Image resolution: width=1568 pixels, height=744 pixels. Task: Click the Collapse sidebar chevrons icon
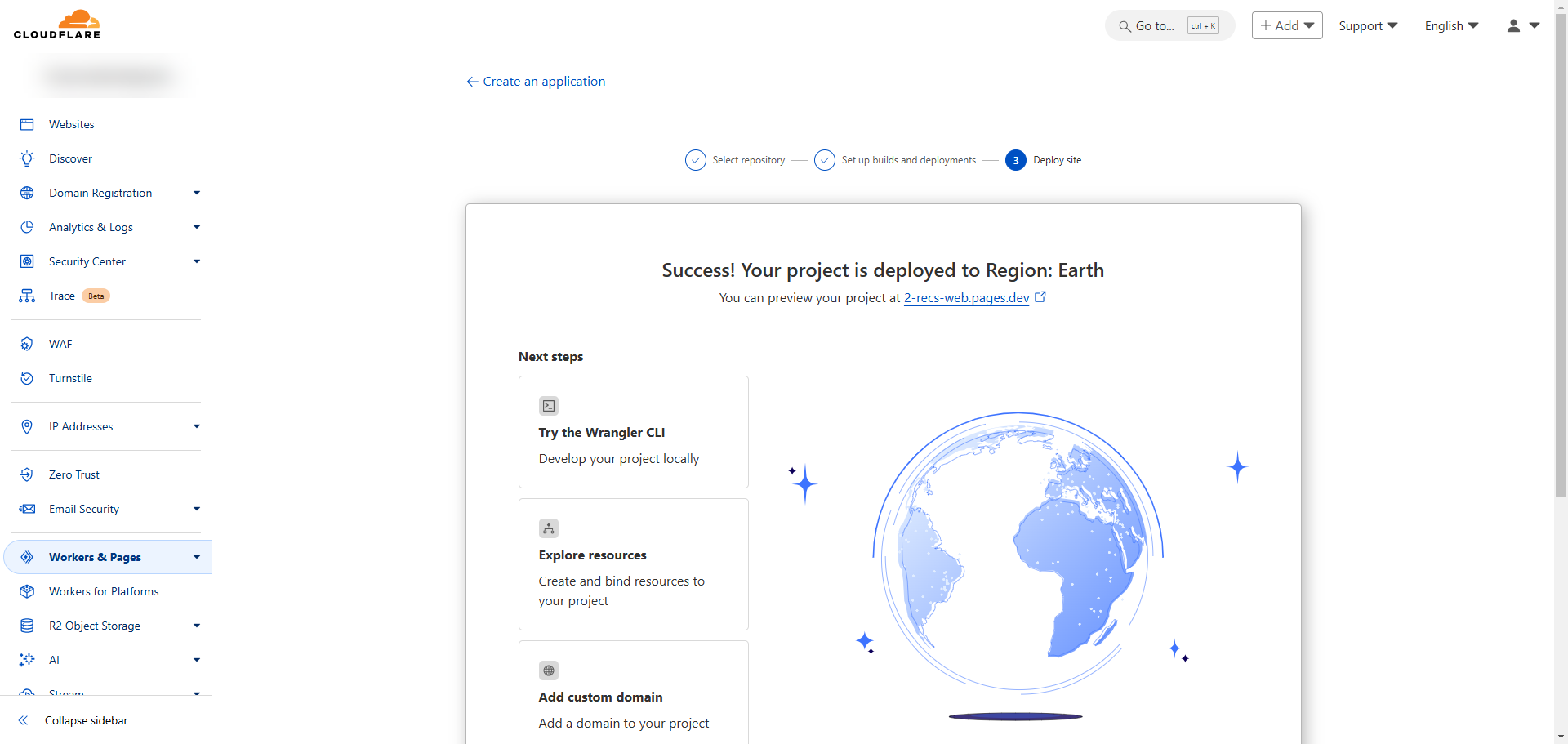(x=23, y=720)
